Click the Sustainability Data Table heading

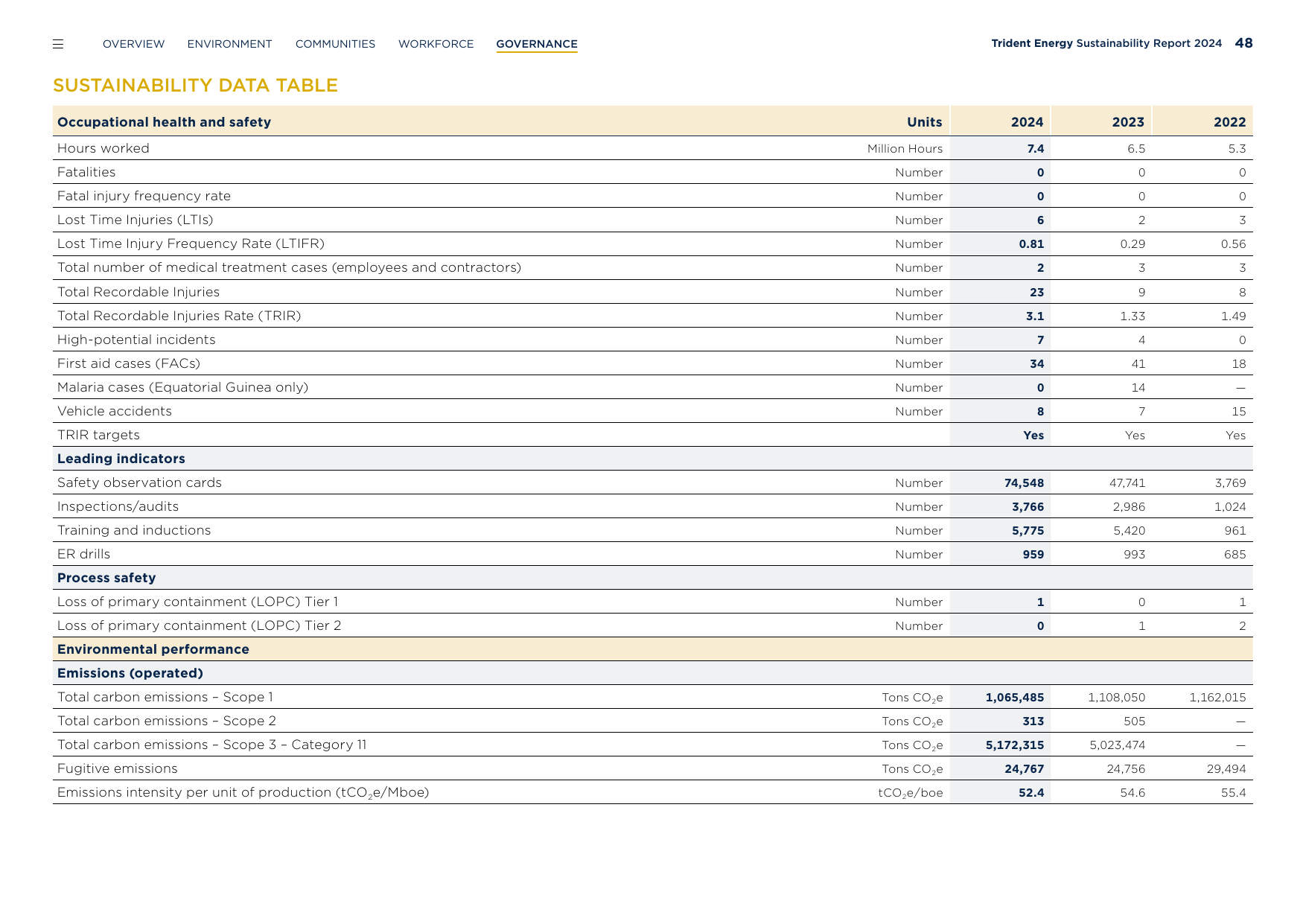point(196,86)
